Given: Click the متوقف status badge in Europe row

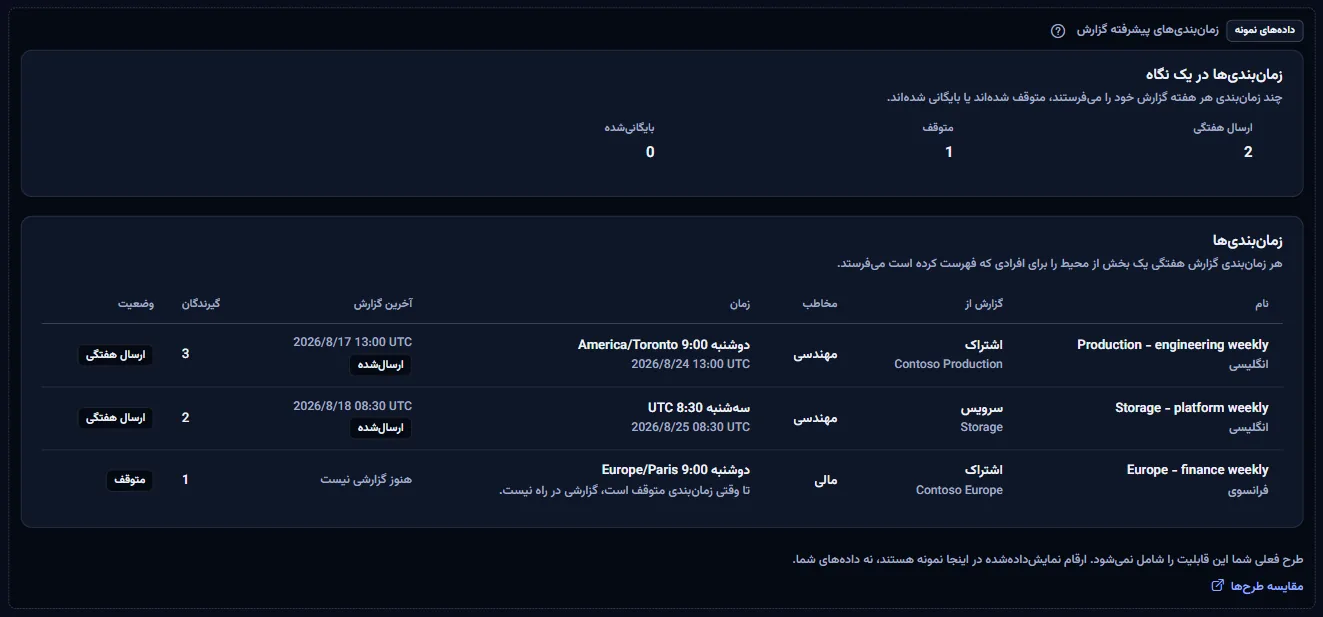Looking at the screenshot, I should pyautogui.click(x=130, y=480).
